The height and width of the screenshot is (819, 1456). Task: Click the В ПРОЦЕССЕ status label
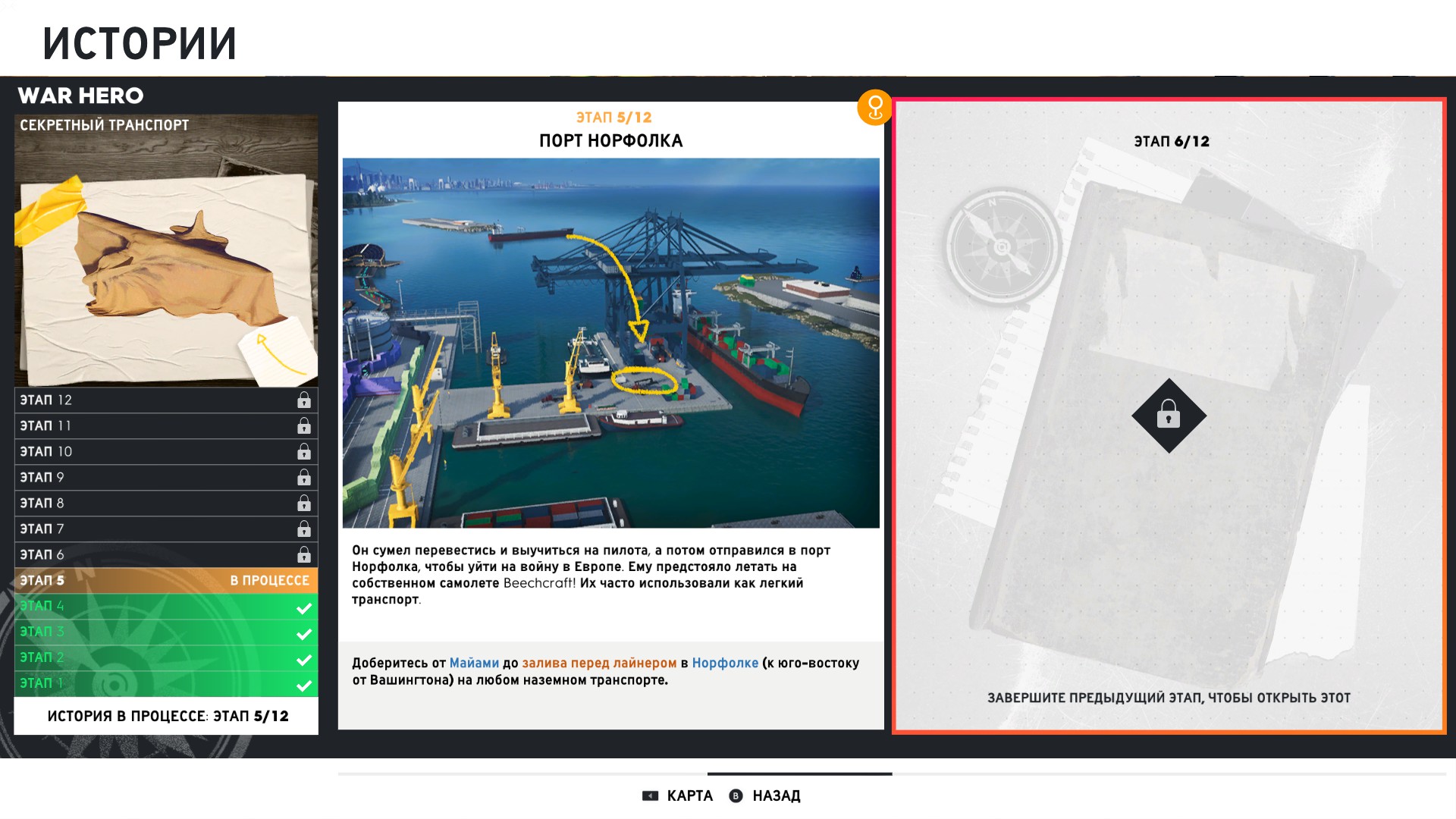(270, 580)
